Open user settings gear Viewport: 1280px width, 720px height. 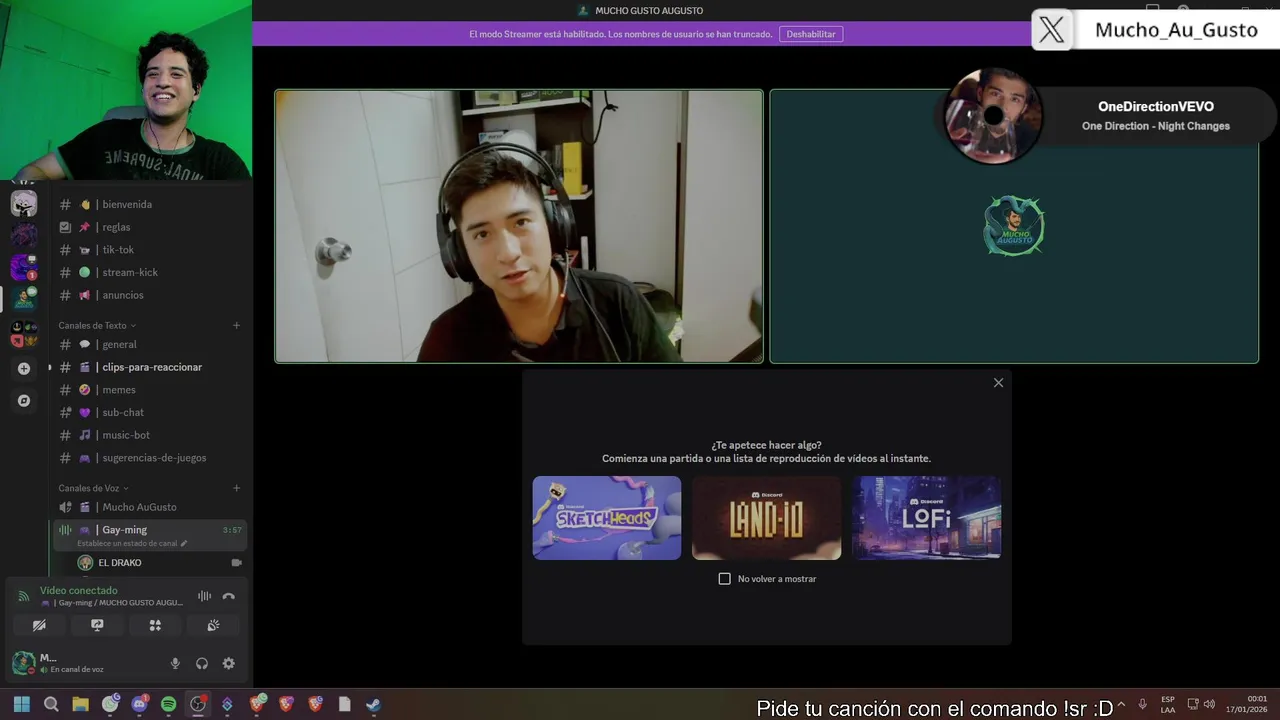click(229, 663)
